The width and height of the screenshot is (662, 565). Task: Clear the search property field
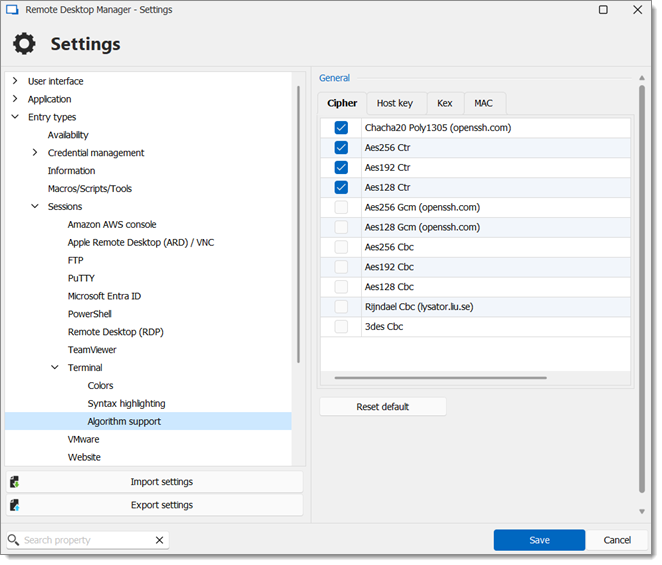tap(160, 540)
